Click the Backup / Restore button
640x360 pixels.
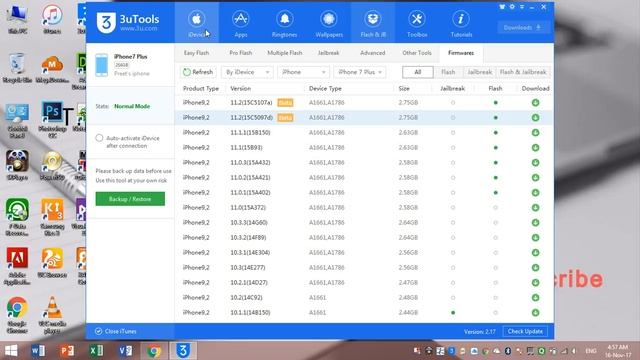(x=130, y=199)
